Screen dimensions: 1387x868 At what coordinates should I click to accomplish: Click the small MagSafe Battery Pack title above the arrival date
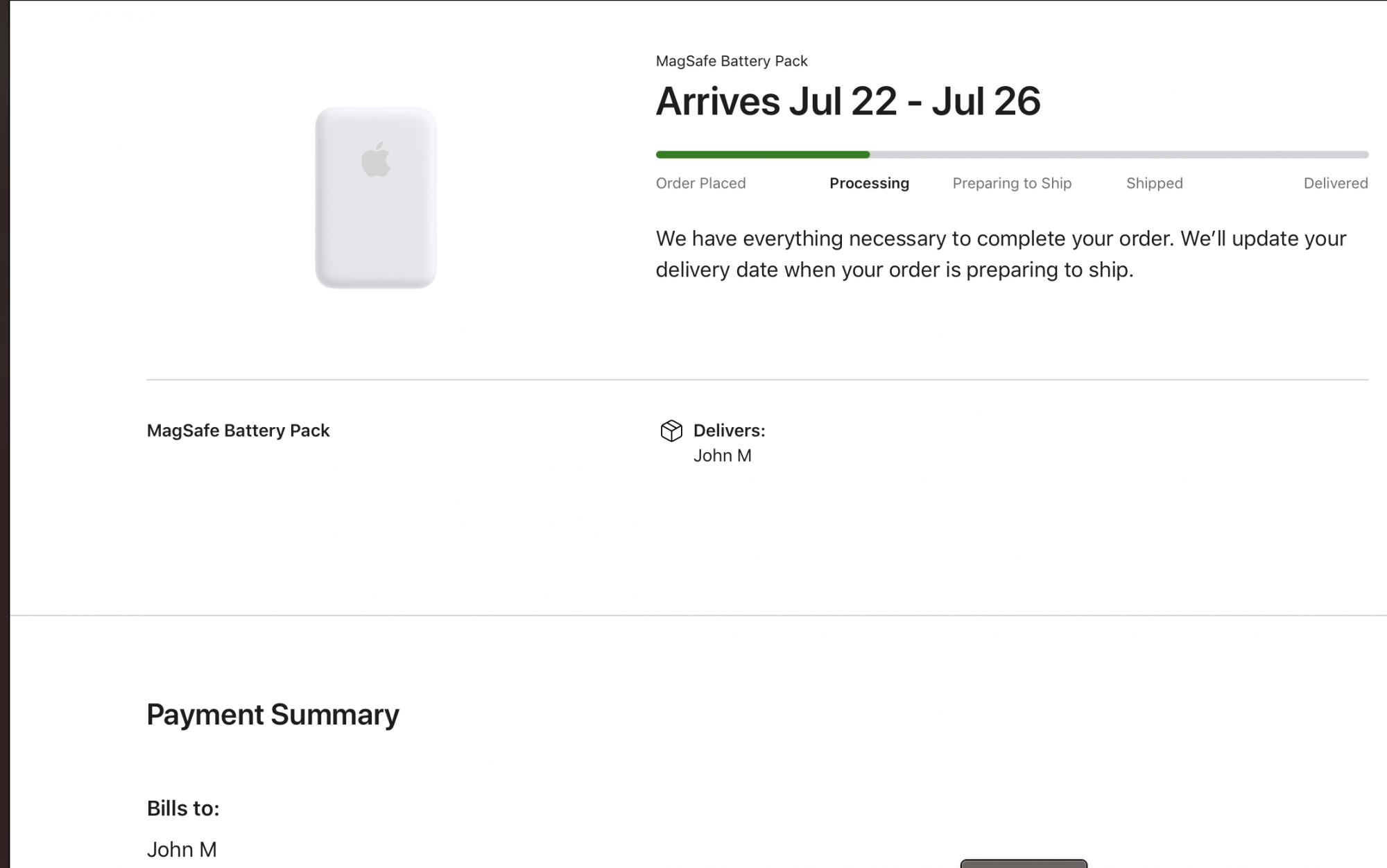pyautogui.click(x=731, y=61)
